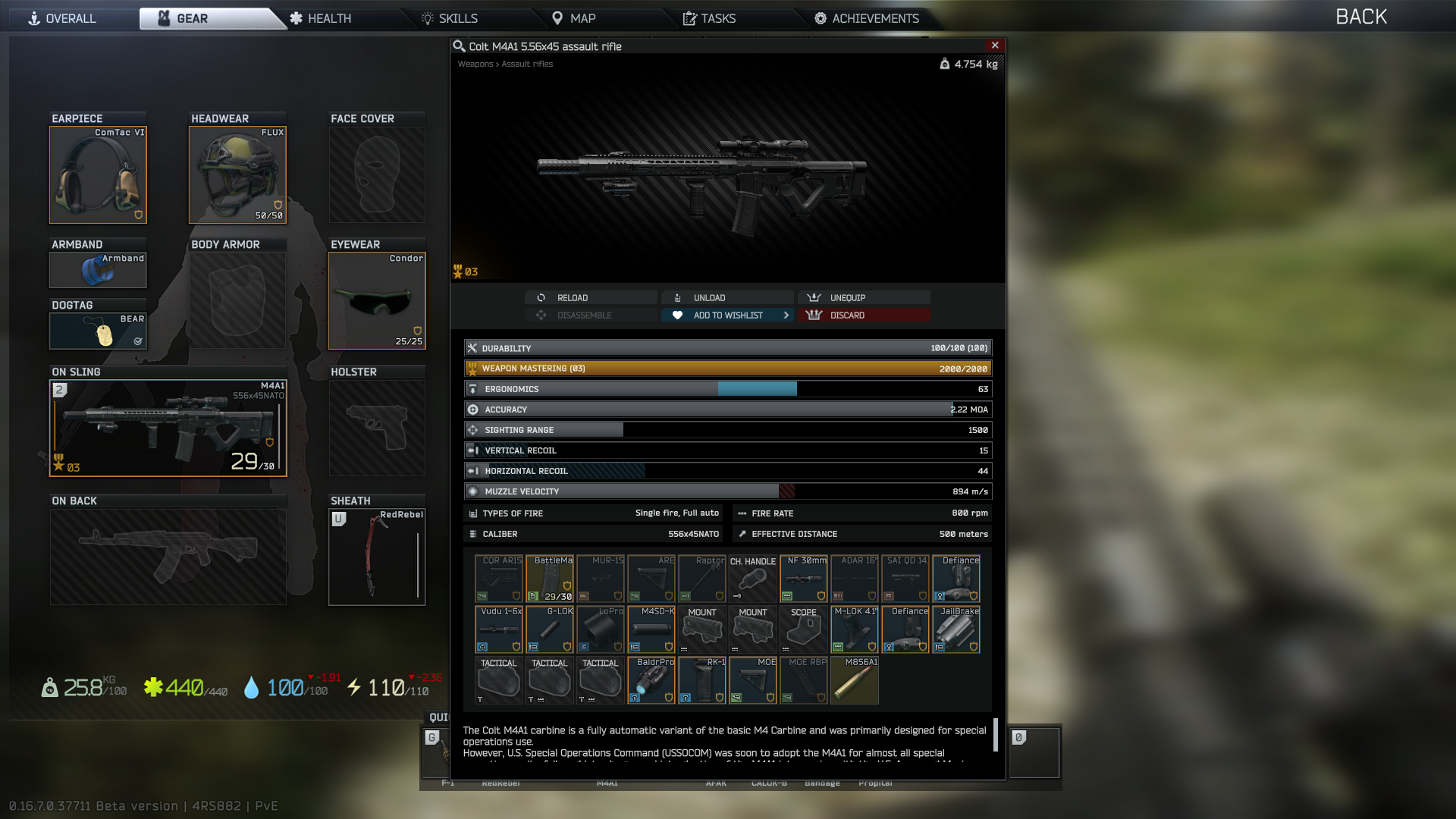Click UNEQUIP for the M4A1
The width and height of the screenshot is (1456, 819).
[x=864, y=298]
